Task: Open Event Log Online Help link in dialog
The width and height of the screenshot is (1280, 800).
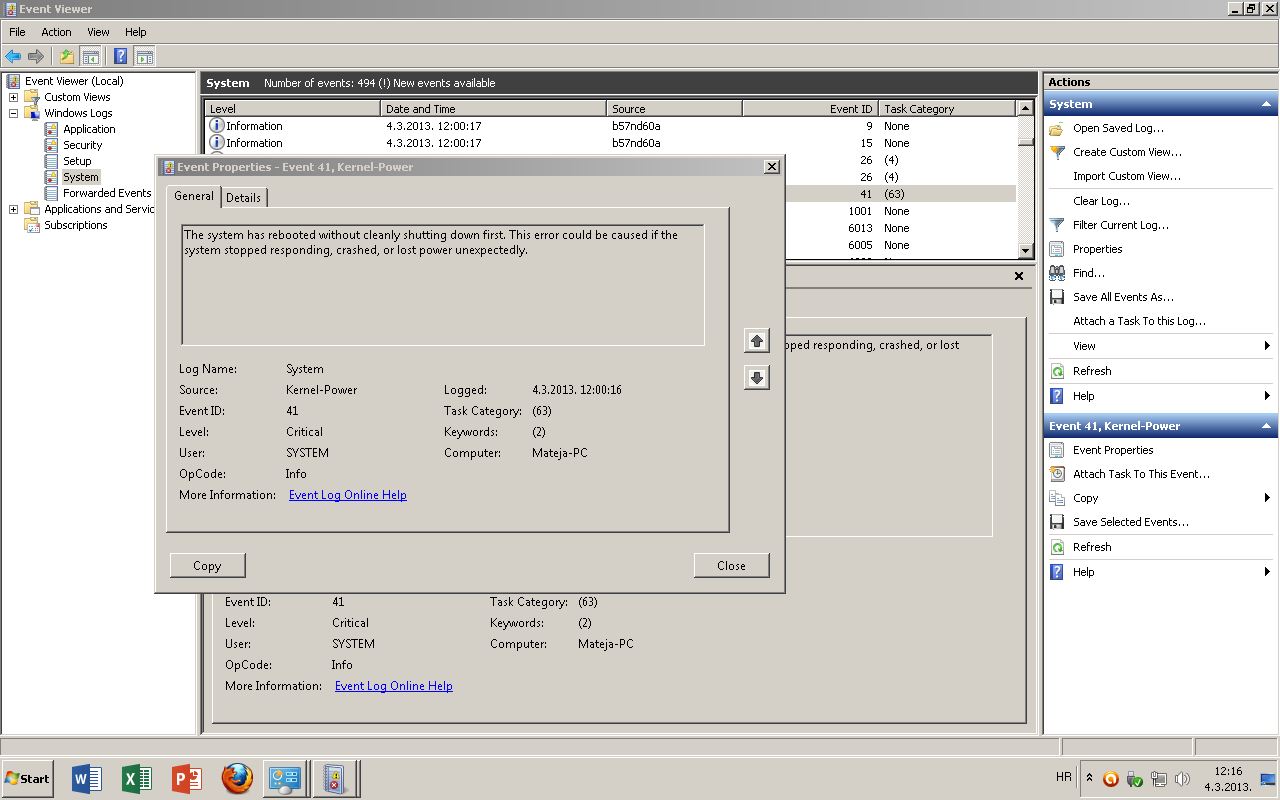Action: tap(347, 495)
